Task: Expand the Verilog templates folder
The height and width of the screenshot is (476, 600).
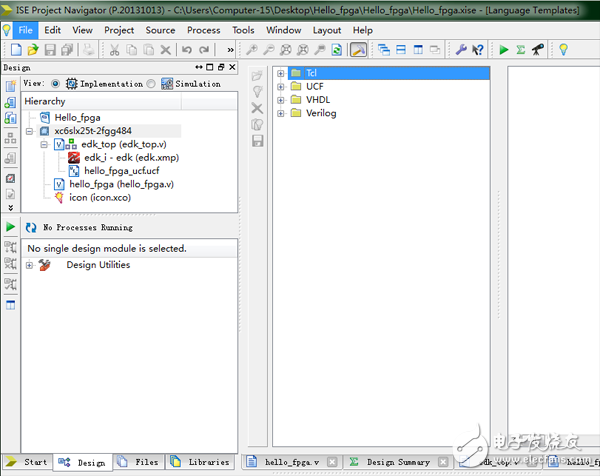Action: pos(281,113)
